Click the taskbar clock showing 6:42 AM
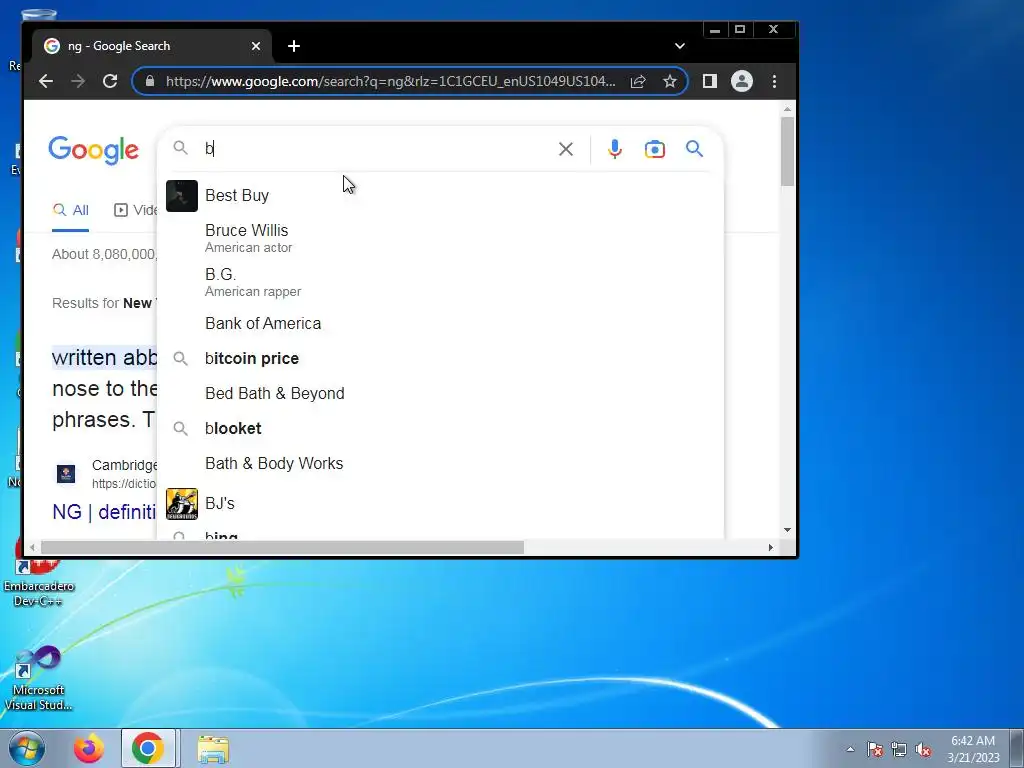 click(x=974, y=749)
